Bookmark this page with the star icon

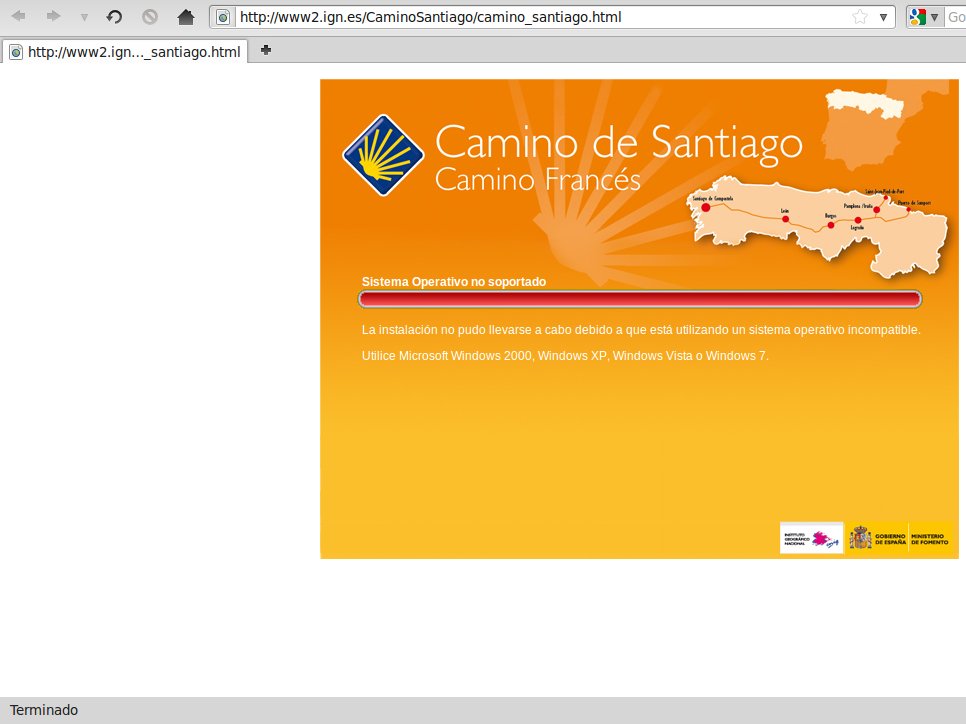(x=859, y=17)
